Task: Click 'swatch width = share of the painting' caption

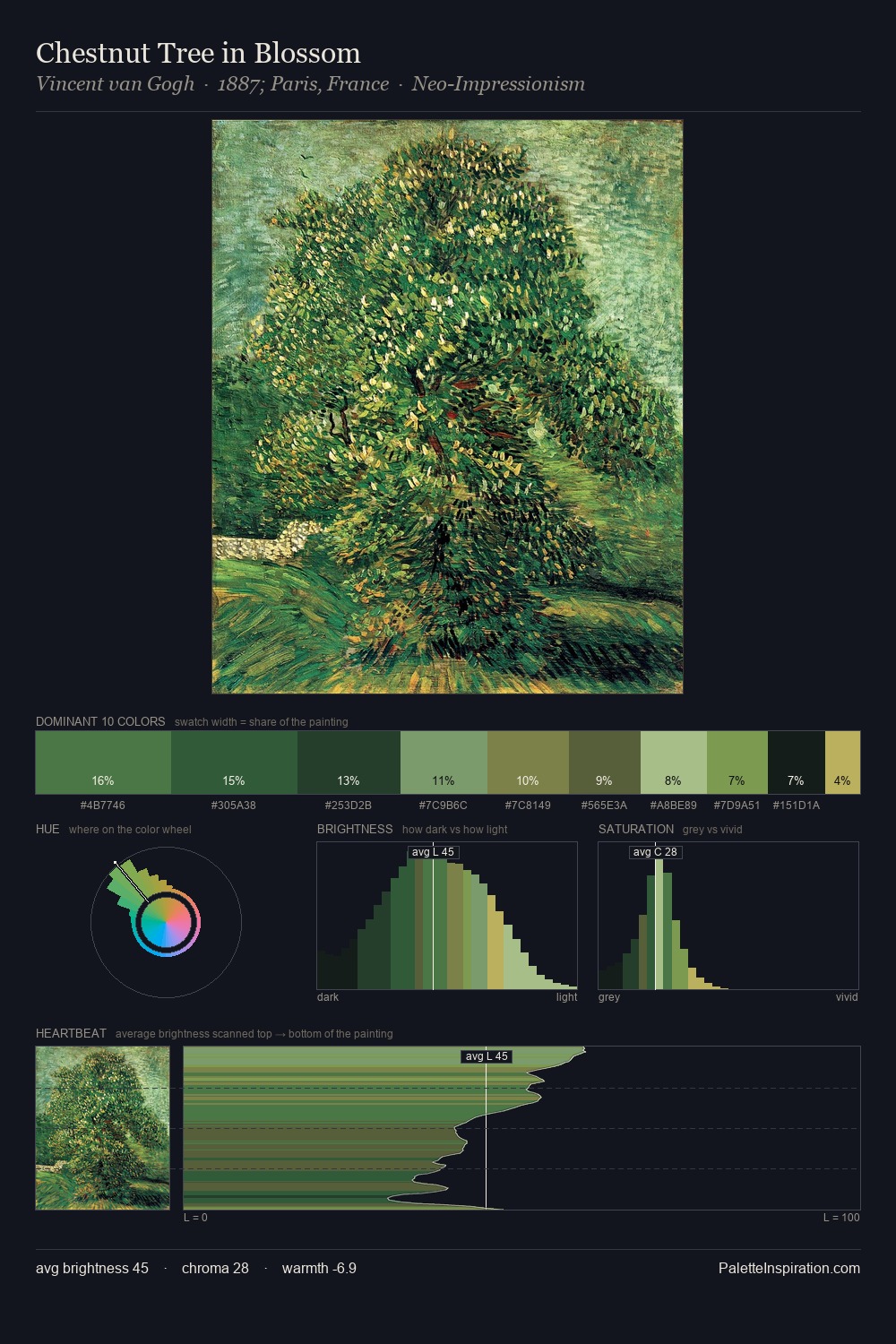Action: point(262,722)
